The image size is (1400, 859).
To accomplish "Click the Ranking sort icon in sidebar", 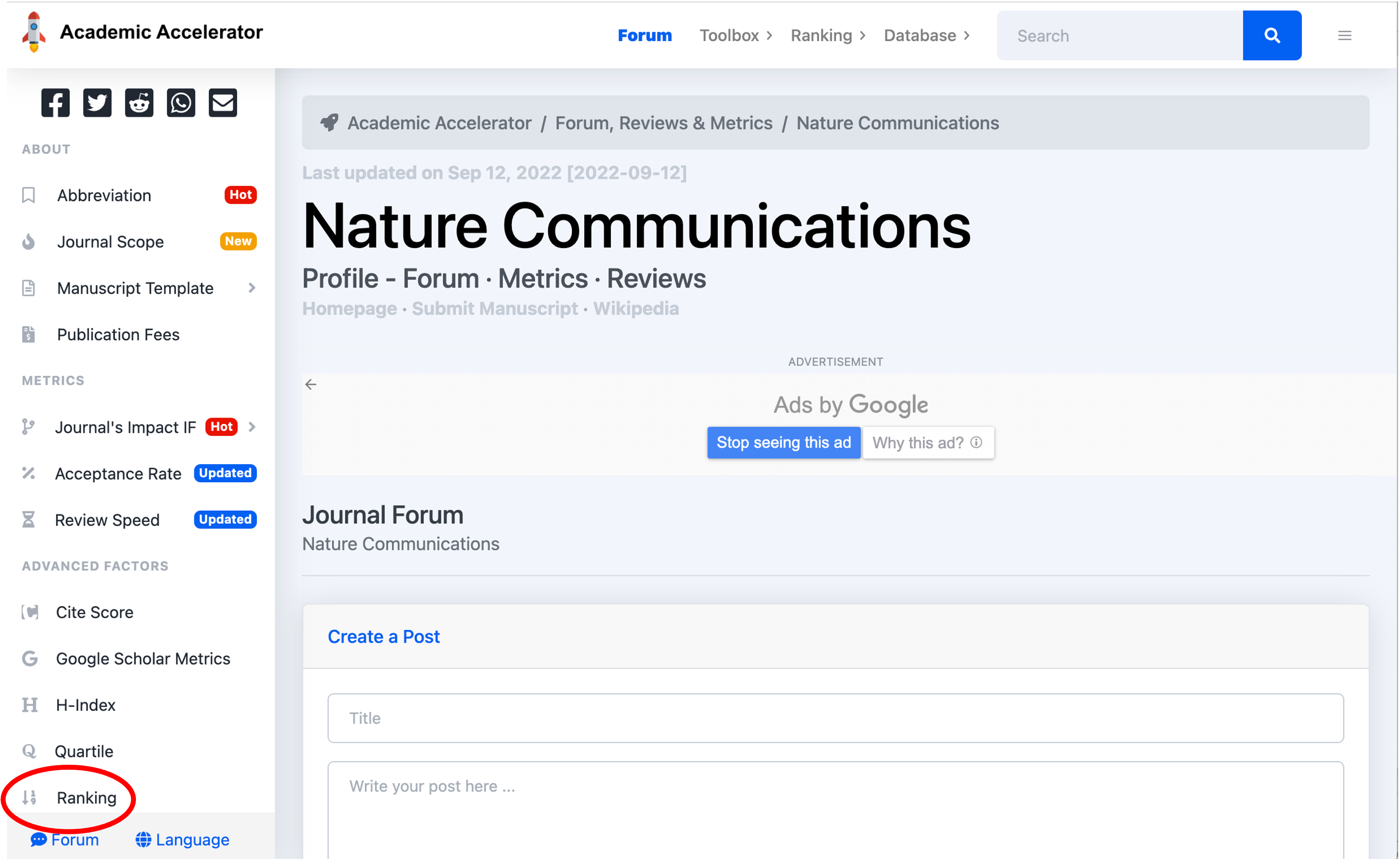I will [x=30, y=798].
